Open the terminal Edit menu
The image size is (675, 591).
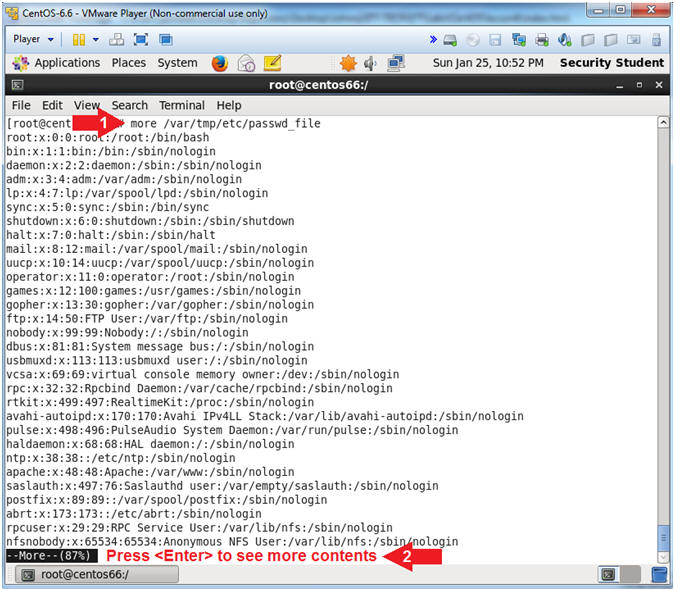tap(52, 105)
